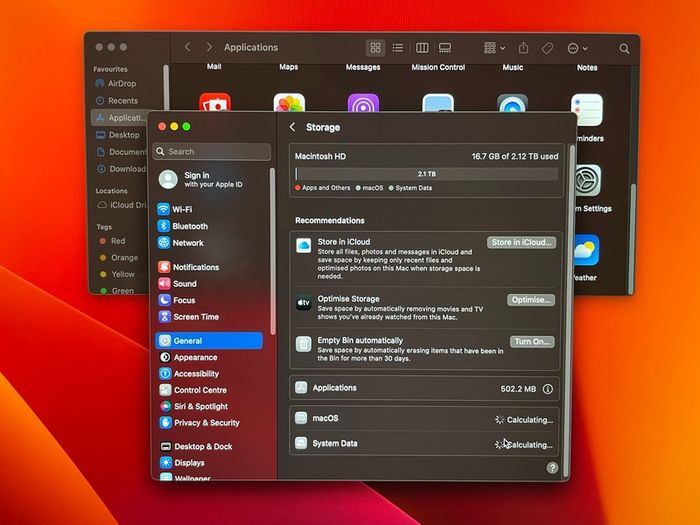Select the System Data storage row
The image size is (700, 525).
(x=424, y=443)
